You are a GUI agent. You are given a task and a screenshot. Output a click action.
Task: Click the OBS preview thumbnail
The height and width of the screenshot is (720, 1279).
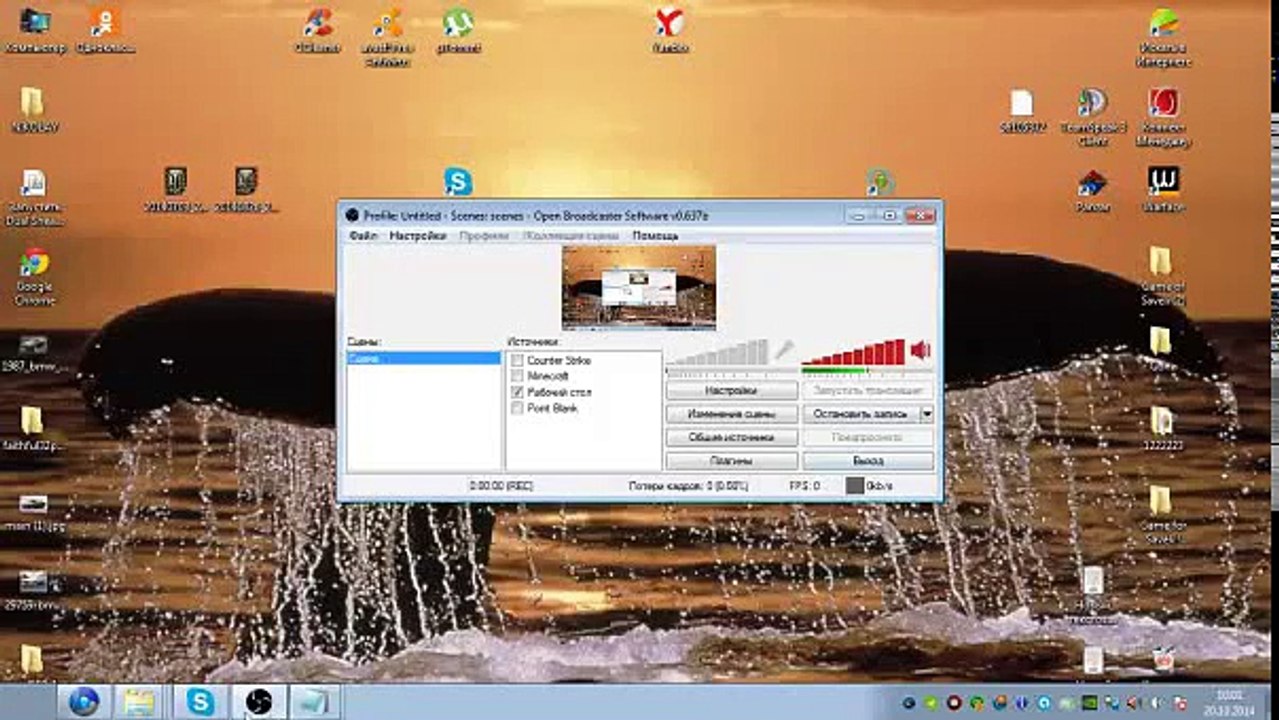pyautogui.click(x=639, y=287)
